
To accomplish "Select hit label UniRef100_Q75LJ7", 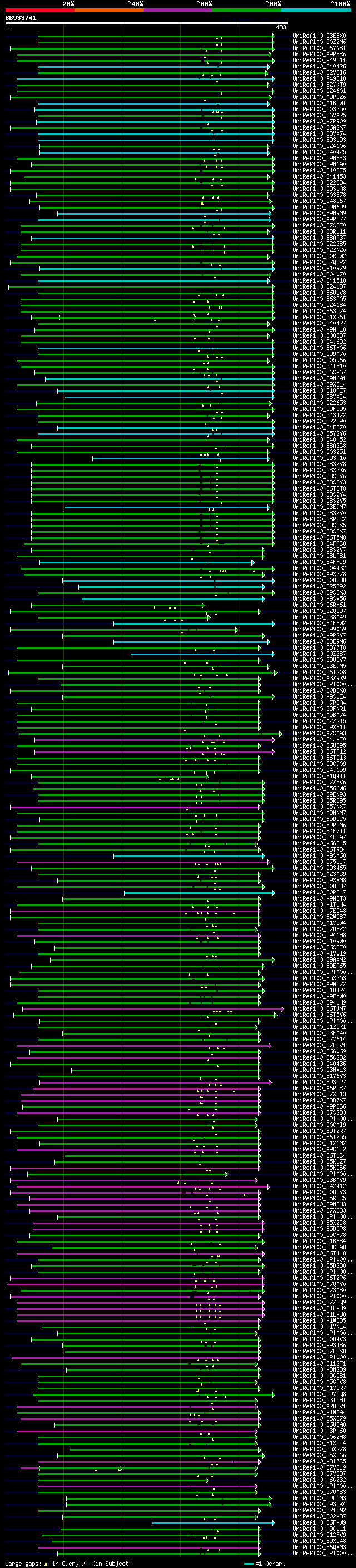I will click(x=319, y=862).
